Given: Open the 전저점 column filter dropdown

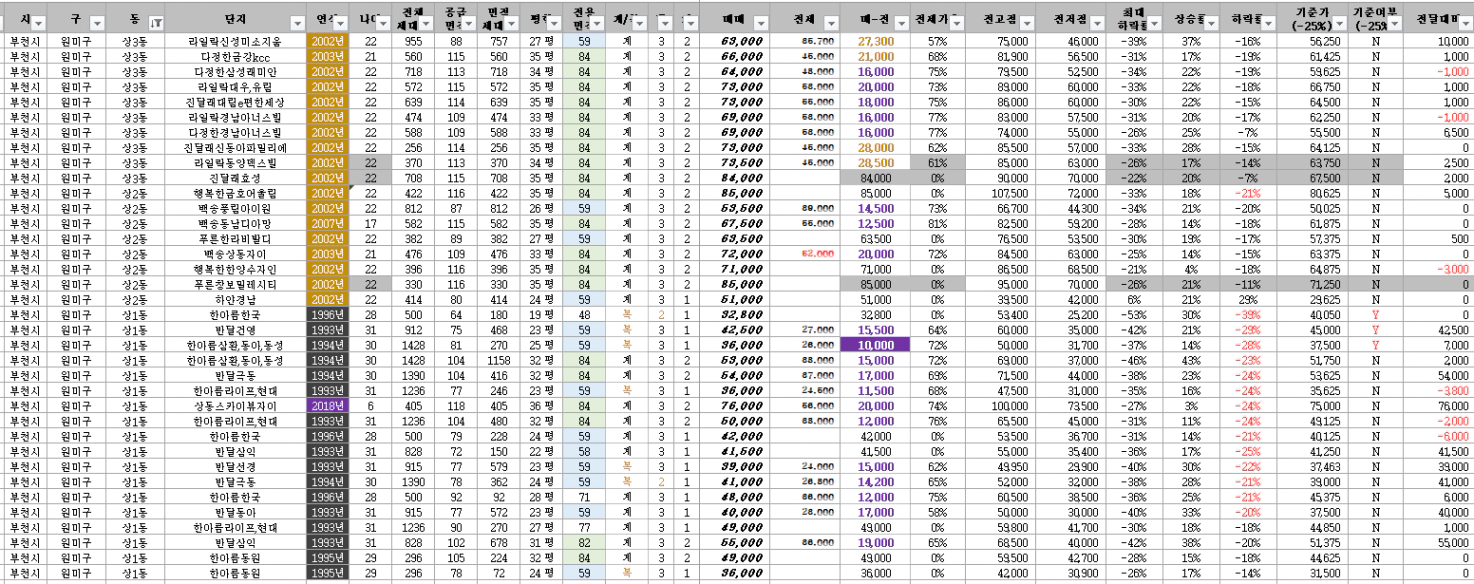Looking at the screenshot, I should coord(1096,22).
